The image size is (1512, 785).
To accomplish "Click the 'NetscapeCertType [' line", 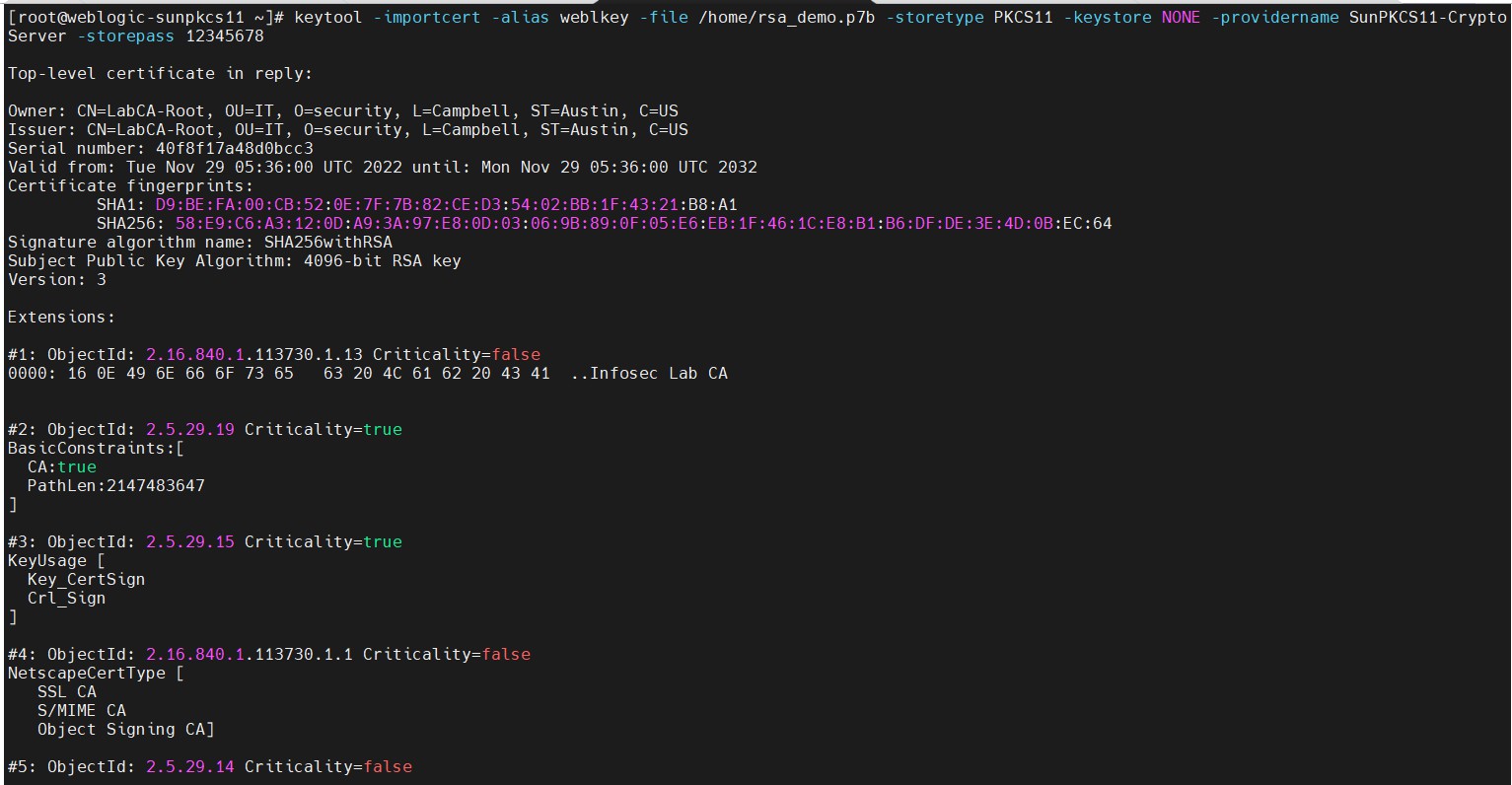I will (97, 674).
